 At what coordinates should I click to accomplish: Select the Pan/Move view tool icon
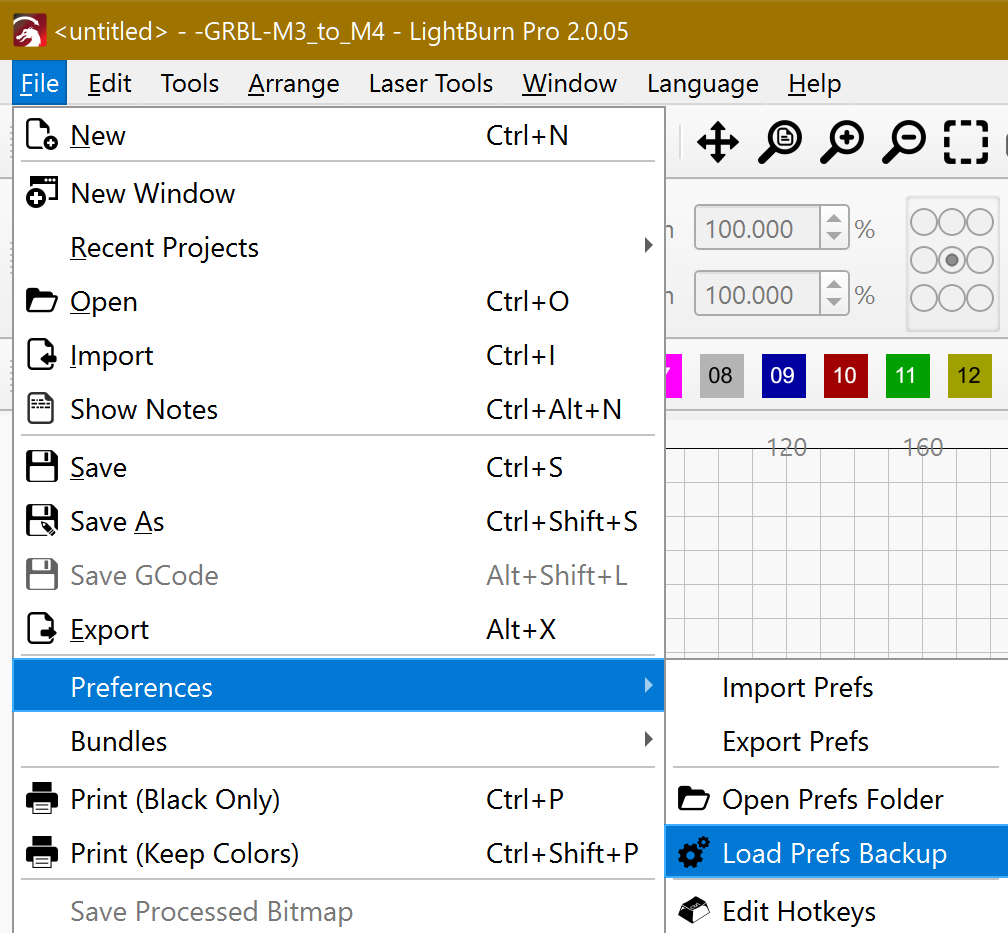[717, 142]
